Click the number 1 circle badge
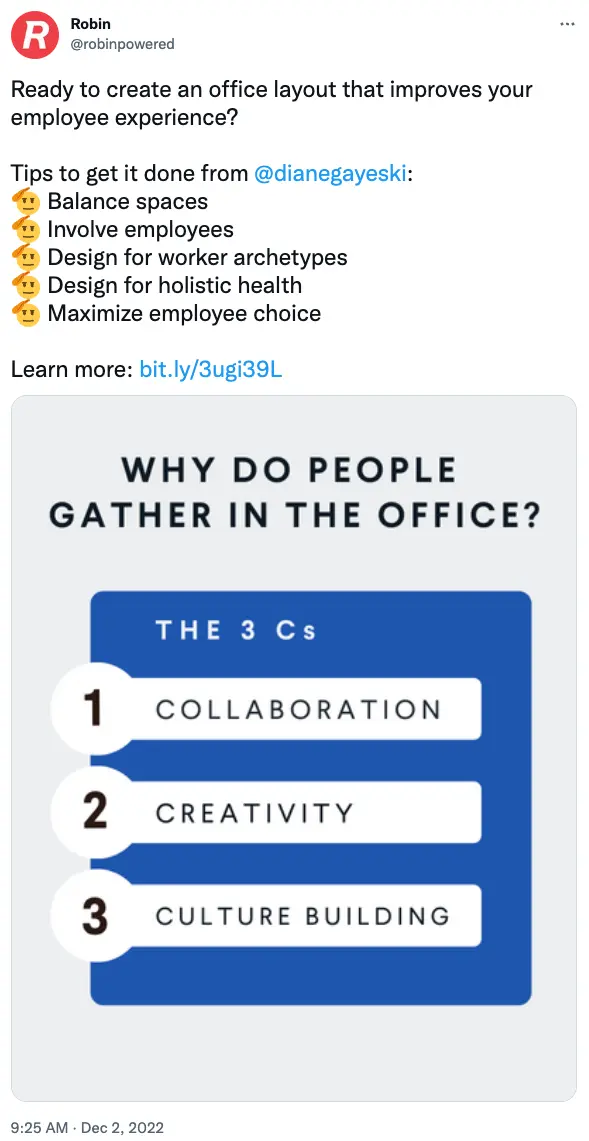Viewport: 589px width, 1141px height. coord(93,709)
